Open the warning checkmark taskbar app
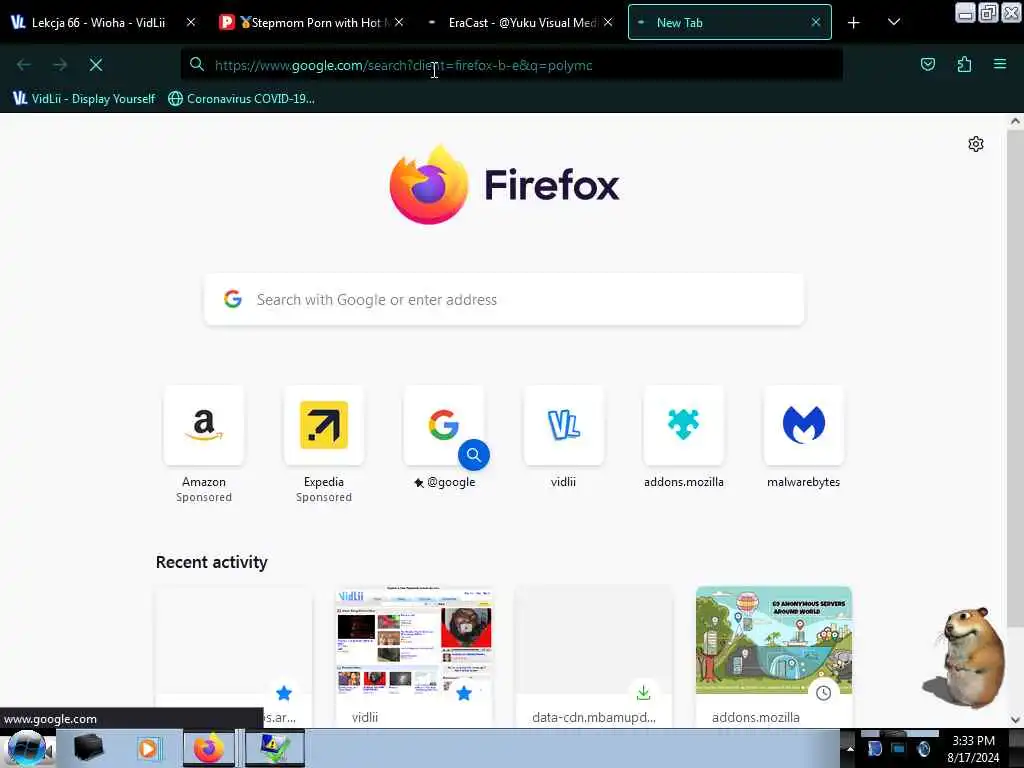The height and width of the screenshot is (768, 1024). (275, 748)
